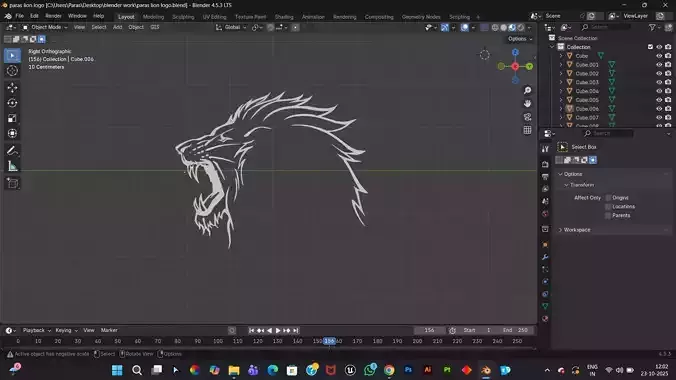Disable Cube.005 in renders camera icon
The width and height of the screenshot is (676, 380).
pos(668,100)
